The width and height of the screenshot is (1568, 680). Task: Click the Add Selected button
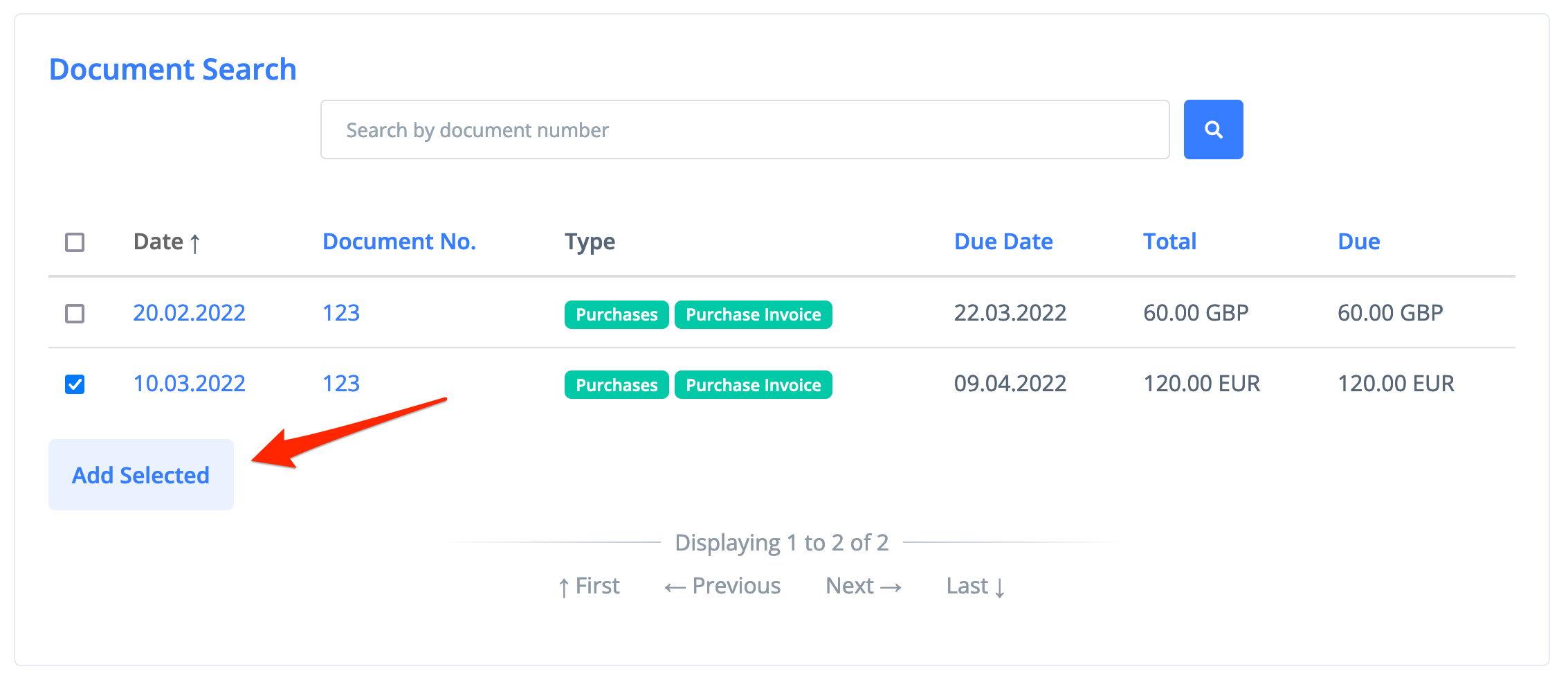coord(140,475)
